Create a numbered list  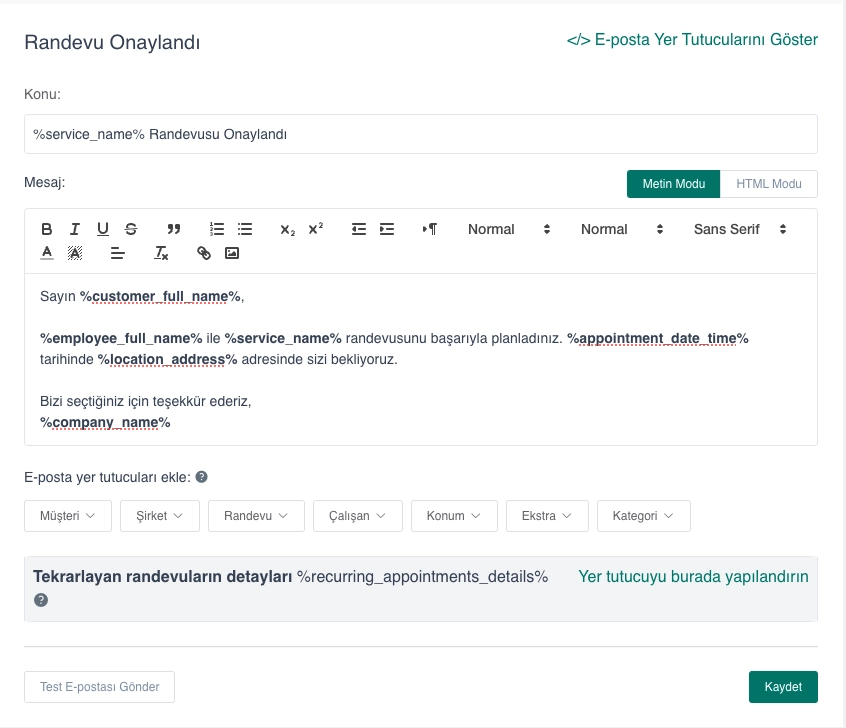pyautogui.click(x=217, y=229)
